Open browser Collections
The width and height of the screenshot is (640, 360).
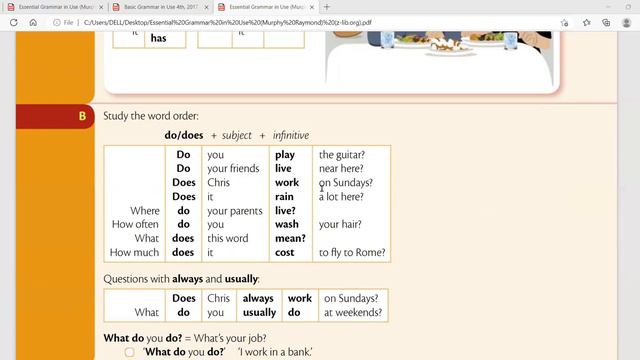coord(606,22)
